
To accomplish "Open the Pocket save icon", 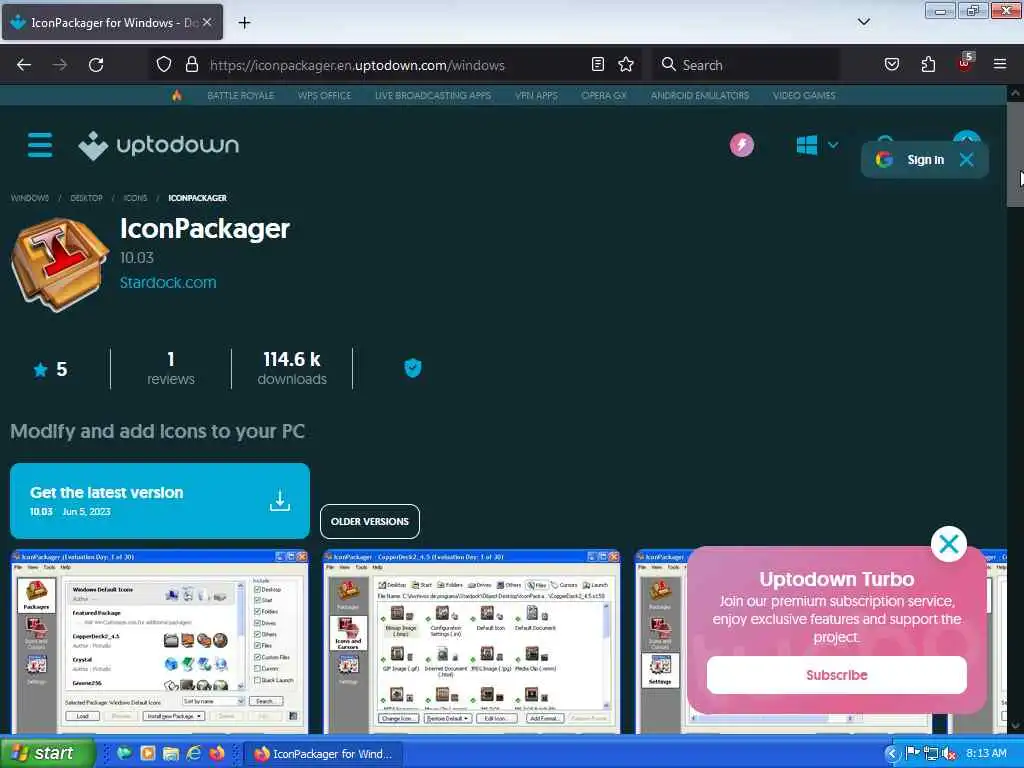I will (x=891, y=64).
